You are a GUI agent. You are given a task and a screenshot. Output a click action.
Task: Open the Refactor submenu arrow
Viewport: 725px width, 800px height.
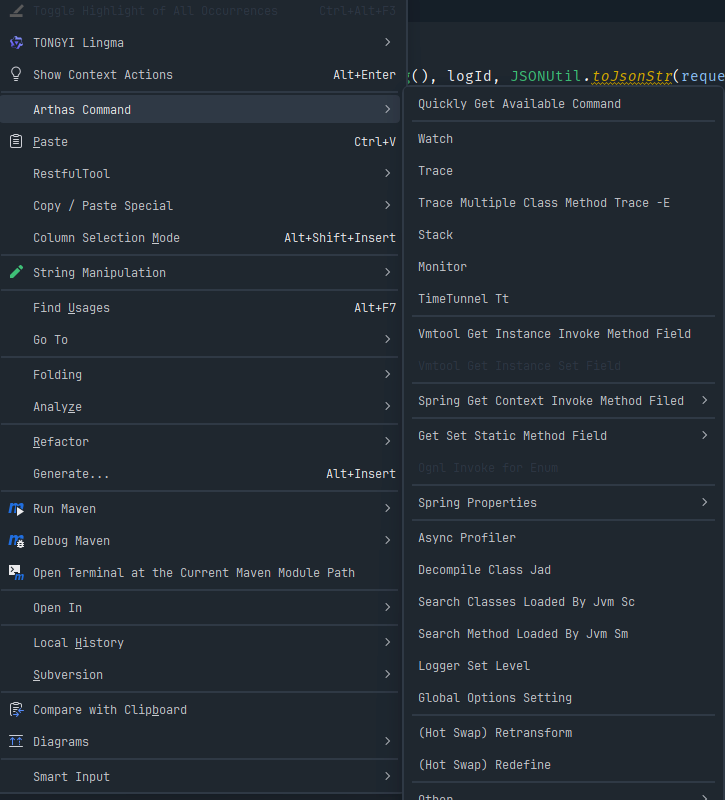pyautogui.click(x=387, y=442)
